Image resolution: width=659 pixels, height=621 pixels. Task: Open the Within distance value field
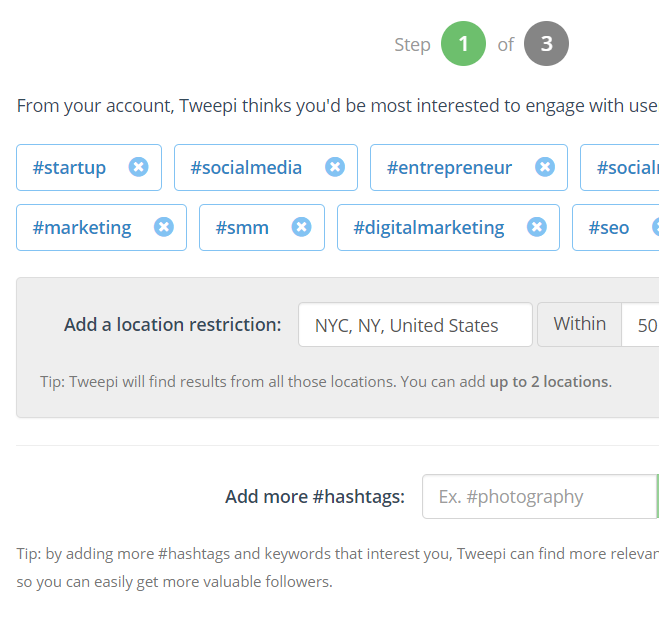641,325
